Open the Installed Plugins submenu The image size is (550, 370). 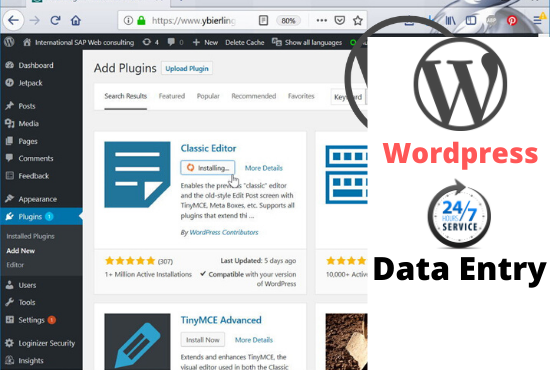[x=30, y=236]
